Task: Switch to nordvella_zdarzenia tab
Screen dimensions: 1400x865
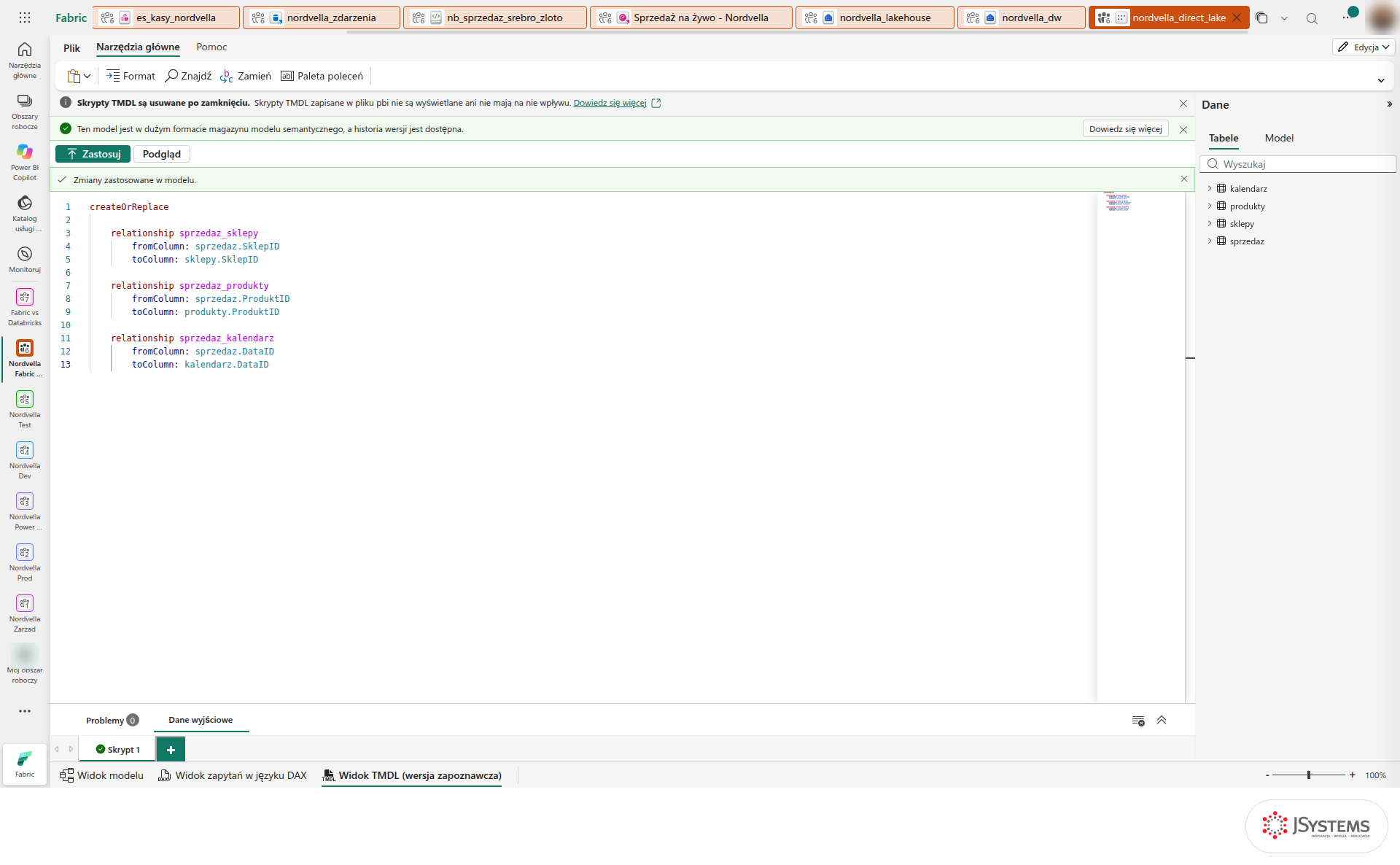Action: point(322,18)
